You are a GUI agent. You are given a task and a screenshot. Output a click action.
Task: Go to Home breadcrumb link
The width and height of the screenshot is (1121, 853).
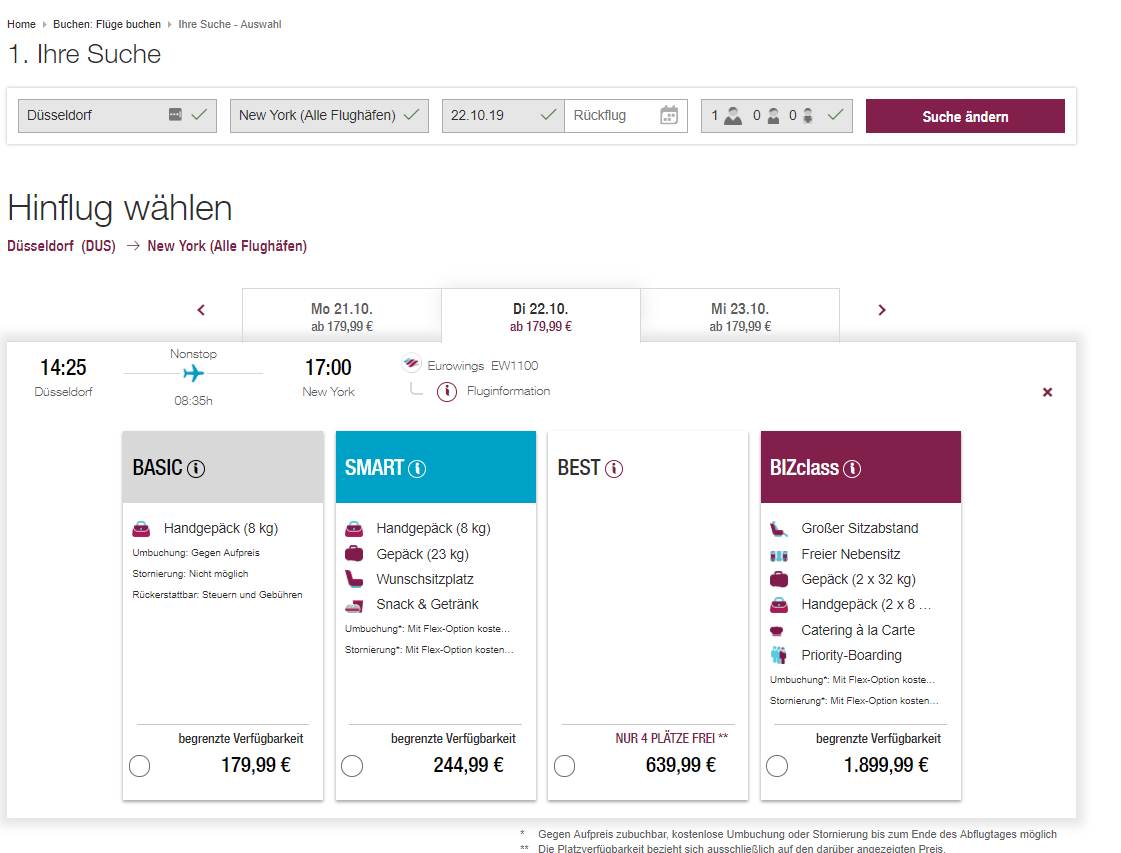pos(21,24)
